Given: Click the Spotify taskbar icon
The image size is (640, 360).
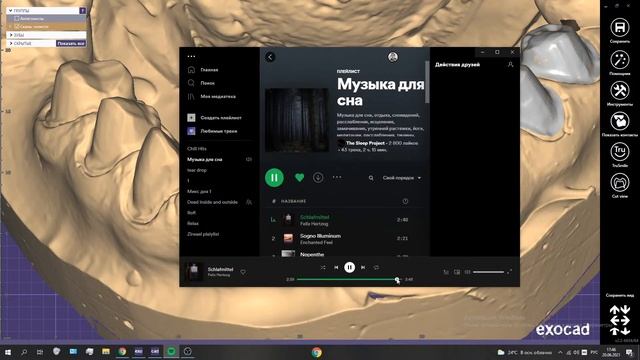Looking at the screenshot, I should tap(171, 351).
